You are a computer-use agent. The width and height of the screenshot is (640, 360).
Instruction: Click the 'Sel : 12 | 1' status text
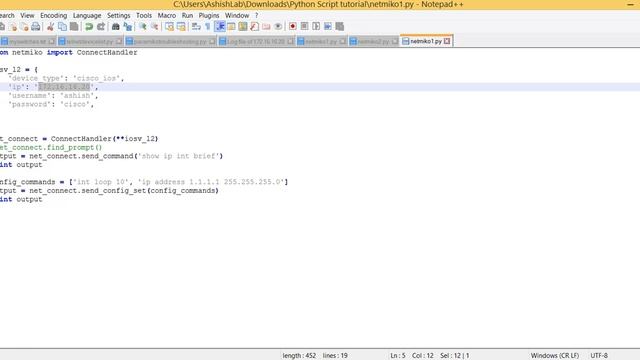point(454,356)
